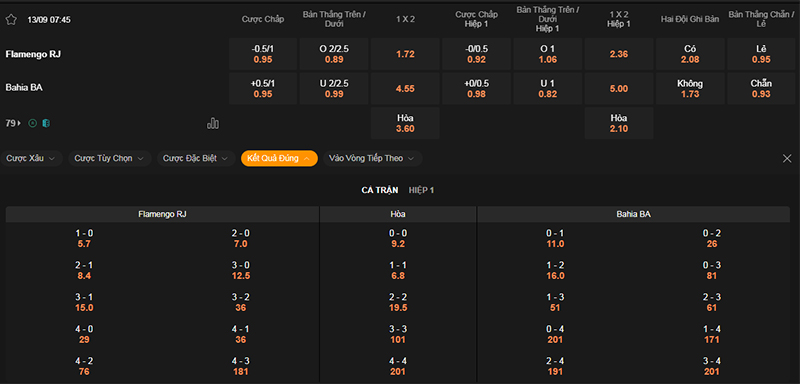This screenshot has width=800, height=384.
Task: Collapse the Kết Quả Đúng section
Action: tap(279, 159)
